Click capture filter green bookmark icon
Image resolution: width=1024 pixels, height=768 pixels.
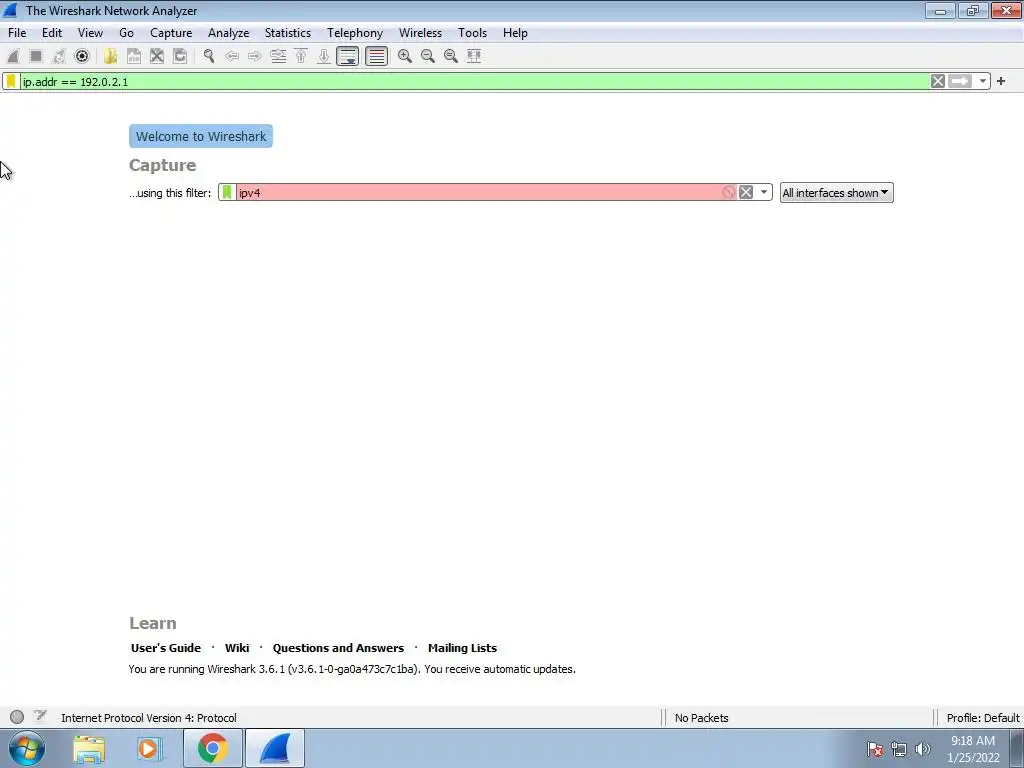click(x=227, y=192)
